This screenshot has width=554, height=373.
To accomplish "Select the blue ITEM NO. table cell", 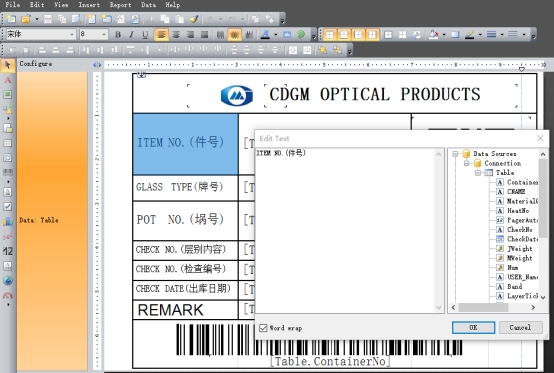I will pyautogui.click(x=185, y=144).
